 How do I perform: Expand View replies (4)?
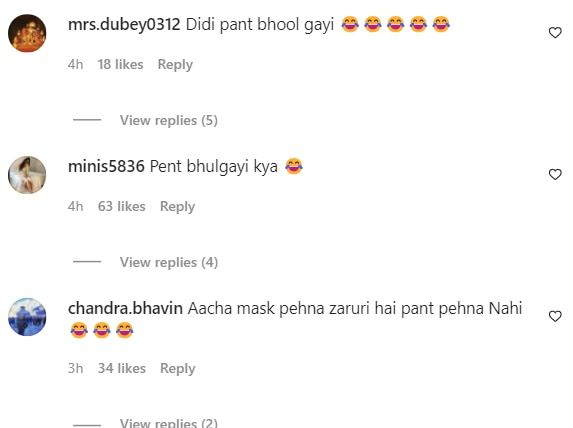coord(168,262)
